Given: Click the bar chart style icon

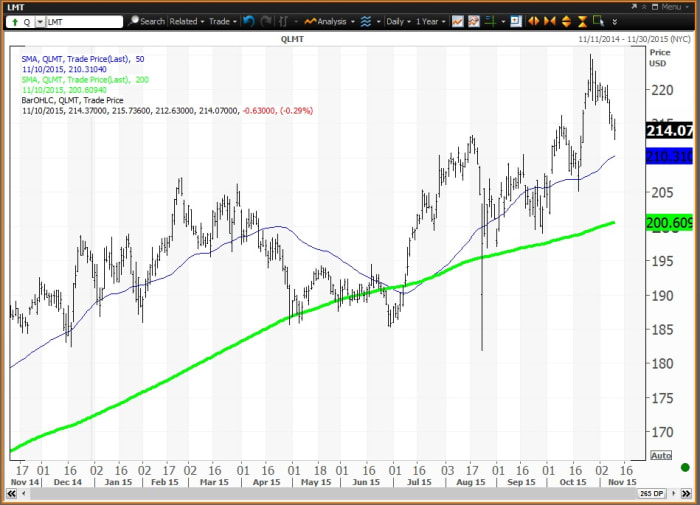Looking at the screenshot, I should pos(286,21).
